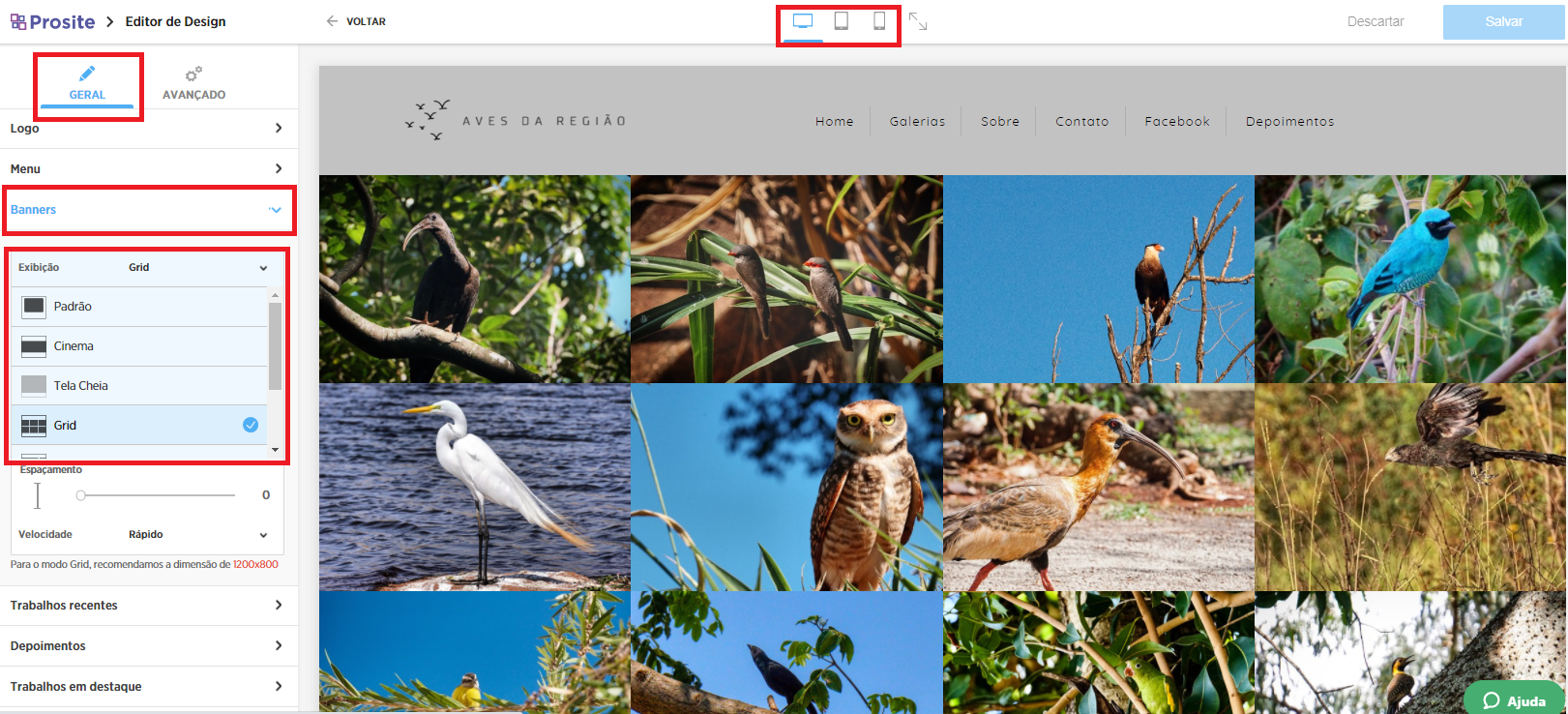Open the Ajuda help button
The image size is (1568, 714).
1514,699
